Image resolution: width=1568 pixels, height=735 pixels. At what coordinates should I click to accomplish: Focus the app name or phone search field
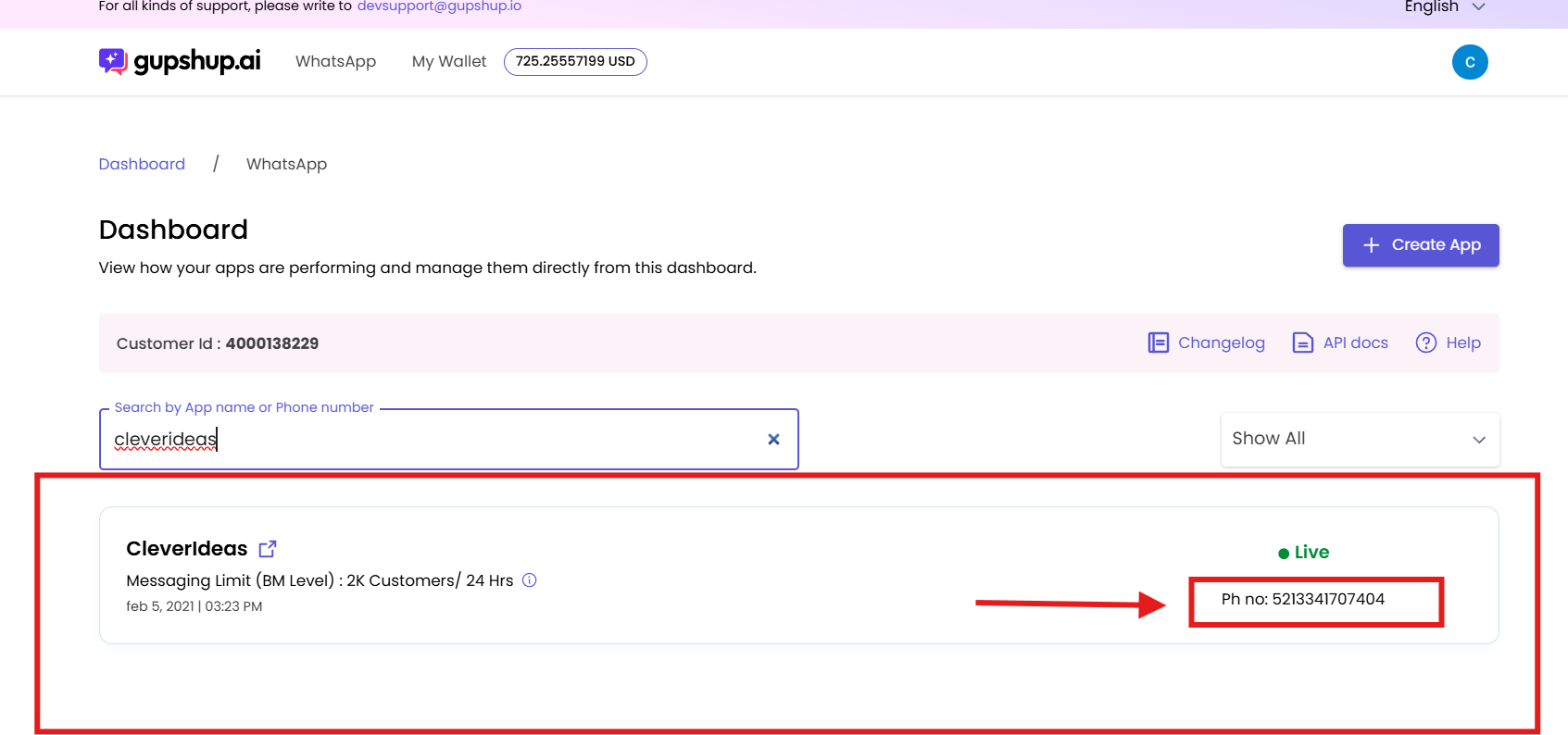click(x=435, y=440)
